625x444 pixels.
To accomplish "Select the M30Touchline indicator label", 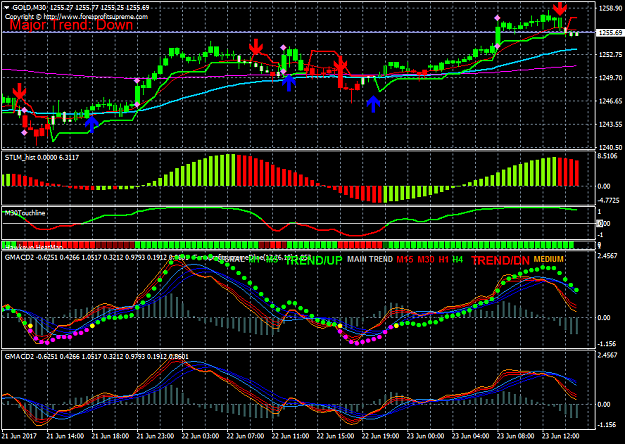I will (x=25, y=213).
